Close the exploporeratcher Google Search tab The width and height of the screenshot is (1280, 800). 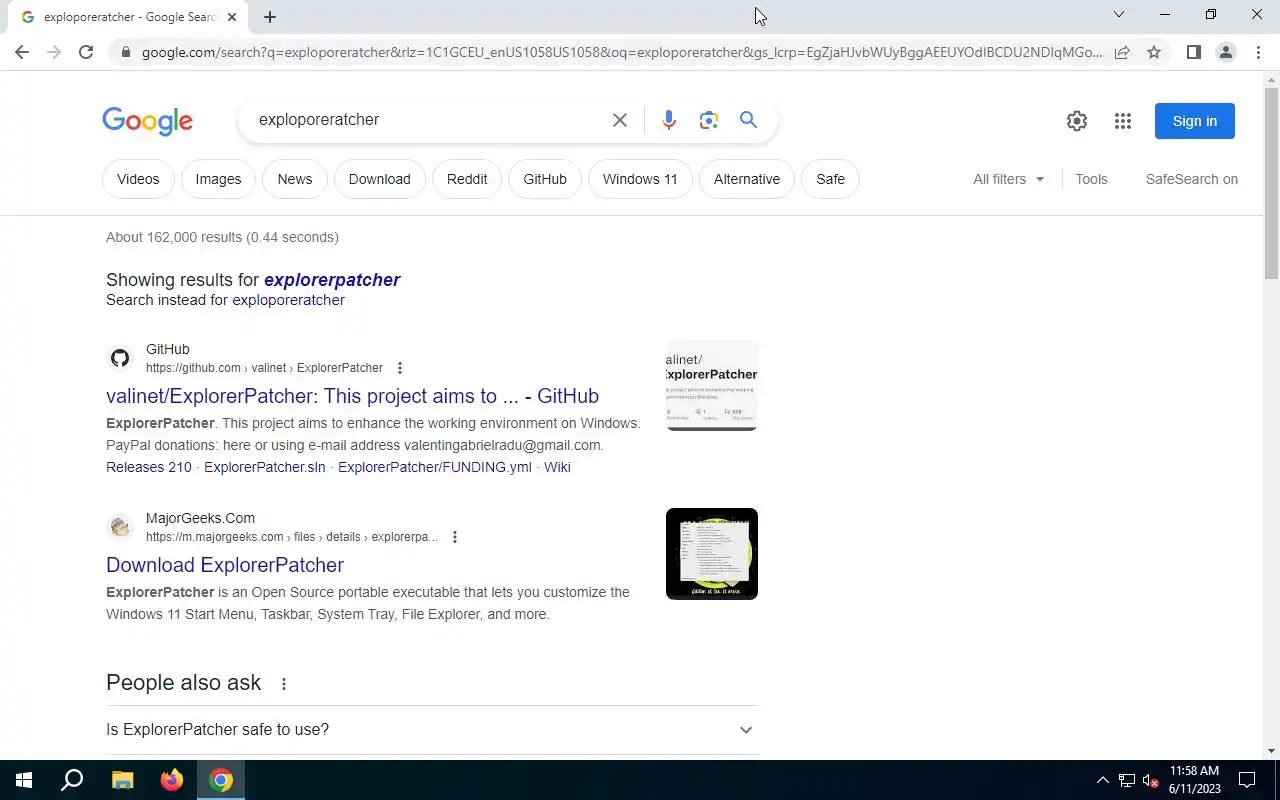tap(232, 17)
